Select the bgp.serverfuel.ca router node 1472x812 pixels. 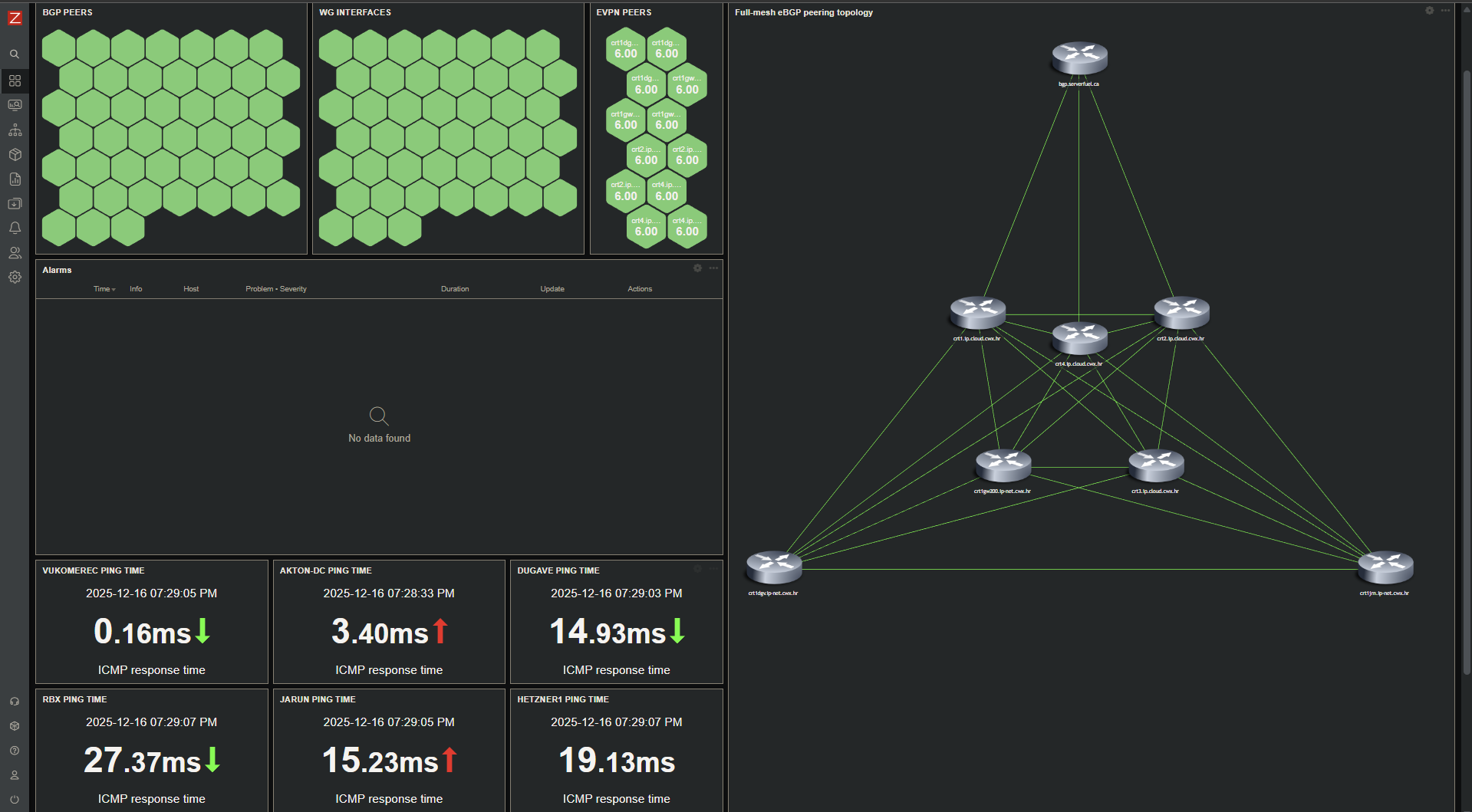pyautogui.click(x=1079, y=58)
